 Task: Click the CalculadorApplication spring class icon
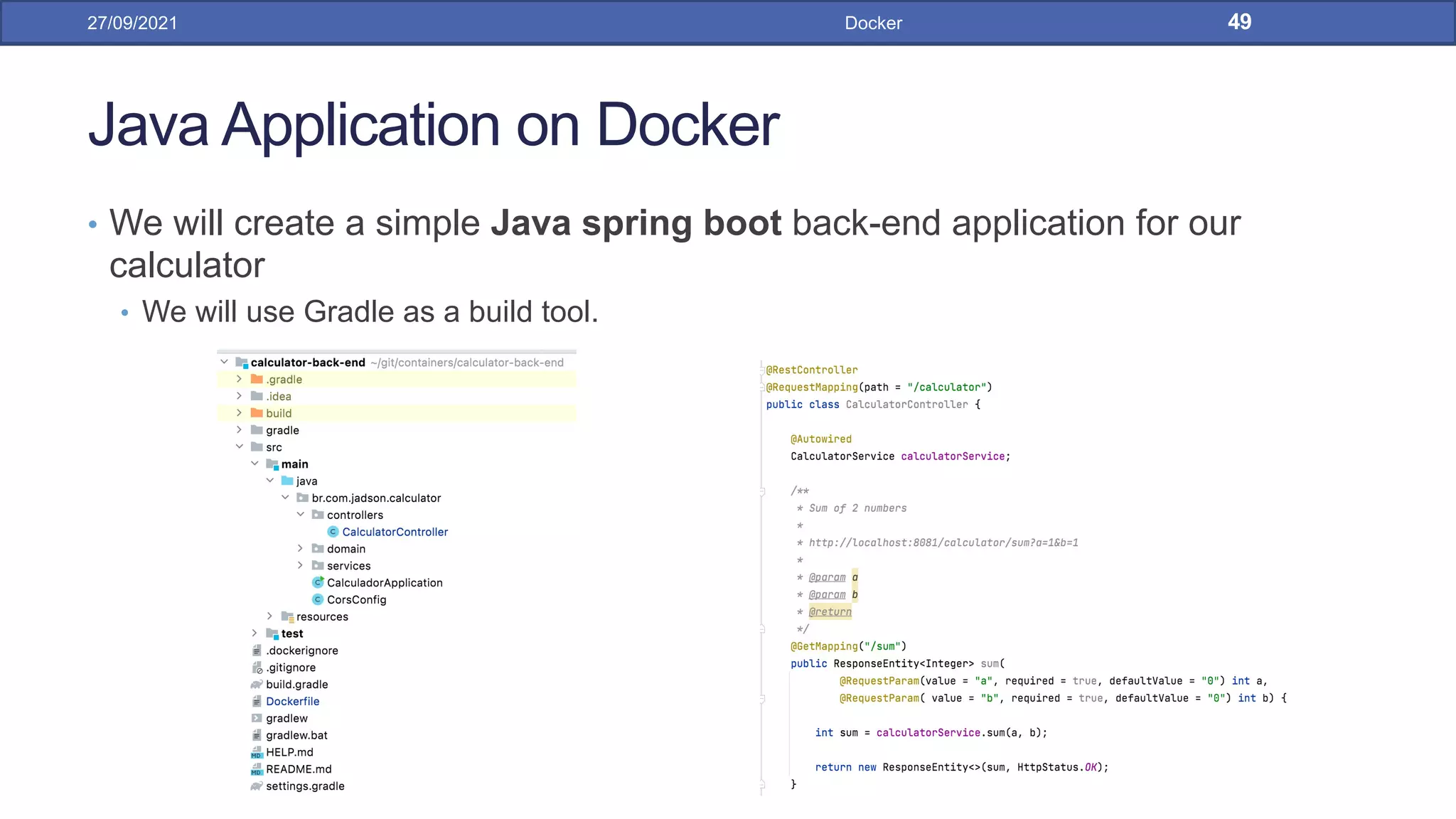[318, 582]
